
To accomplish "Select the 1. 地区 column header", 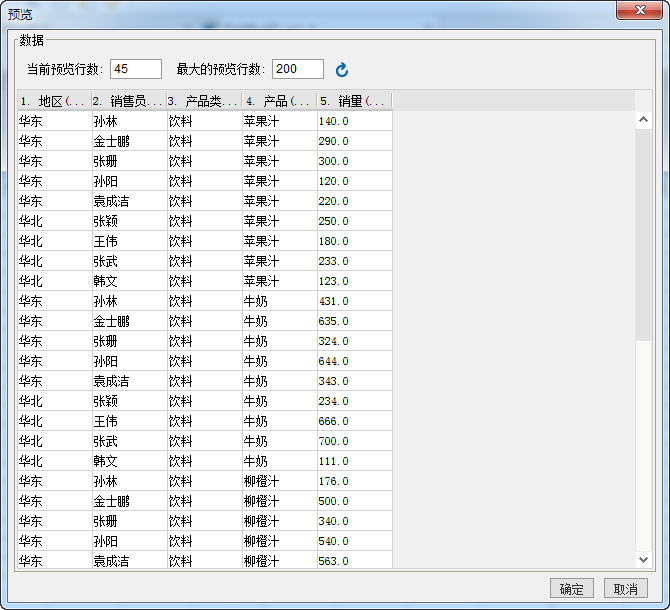I will click(55, 101).
